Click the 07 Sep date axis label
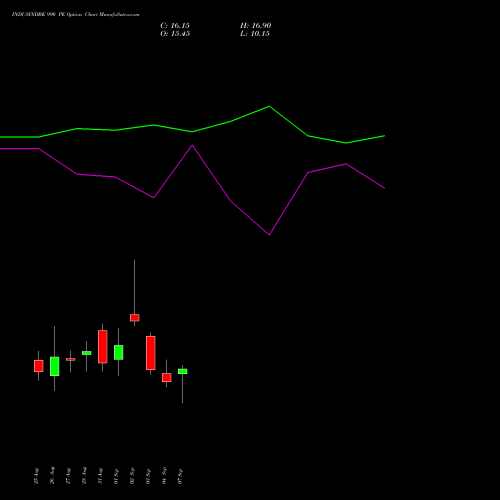The height and width of the screenshot is (500, 500). (x=180, y=476)
